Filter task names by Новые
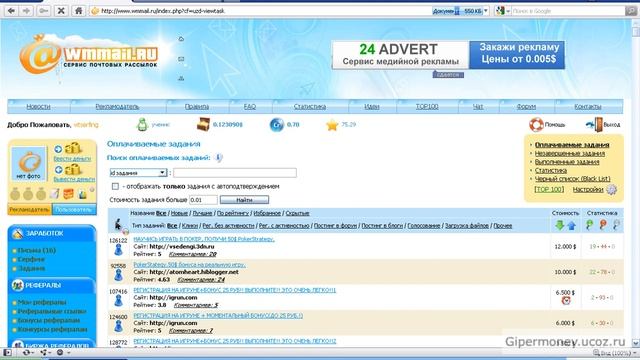Image resolution: width=640 pixels, height=360 pixels. (179, 213)
